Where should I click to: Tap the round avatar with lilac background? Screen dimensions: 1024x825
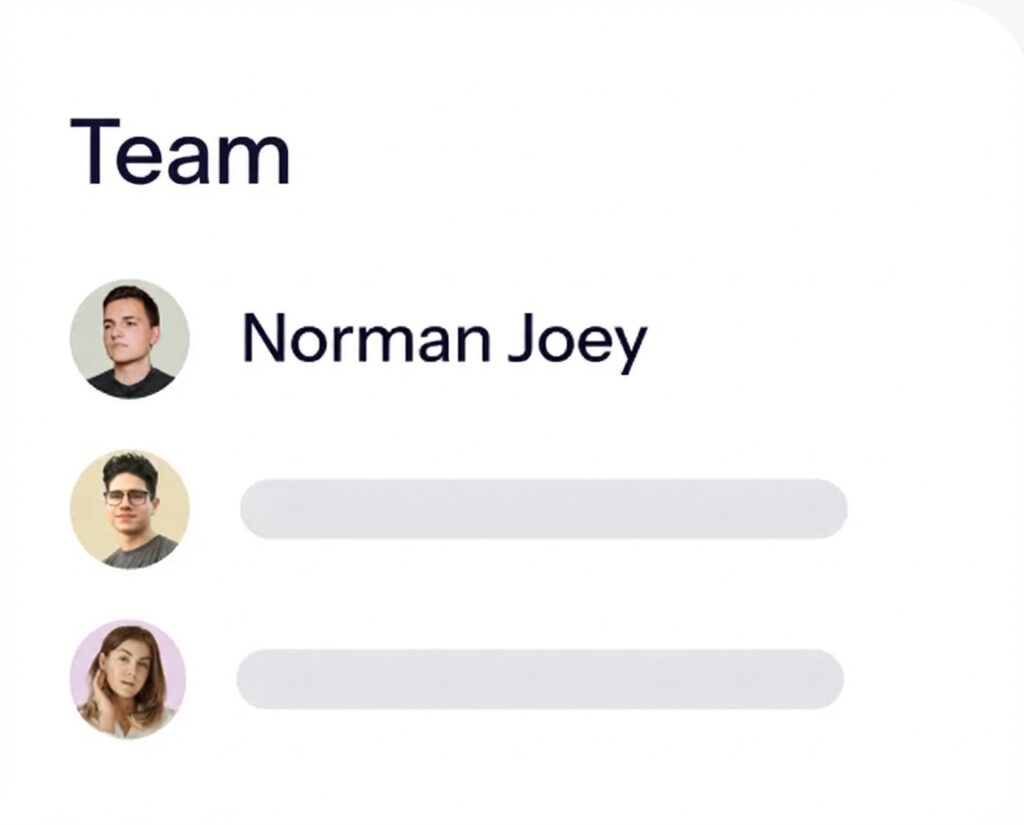tap(127, 679)
